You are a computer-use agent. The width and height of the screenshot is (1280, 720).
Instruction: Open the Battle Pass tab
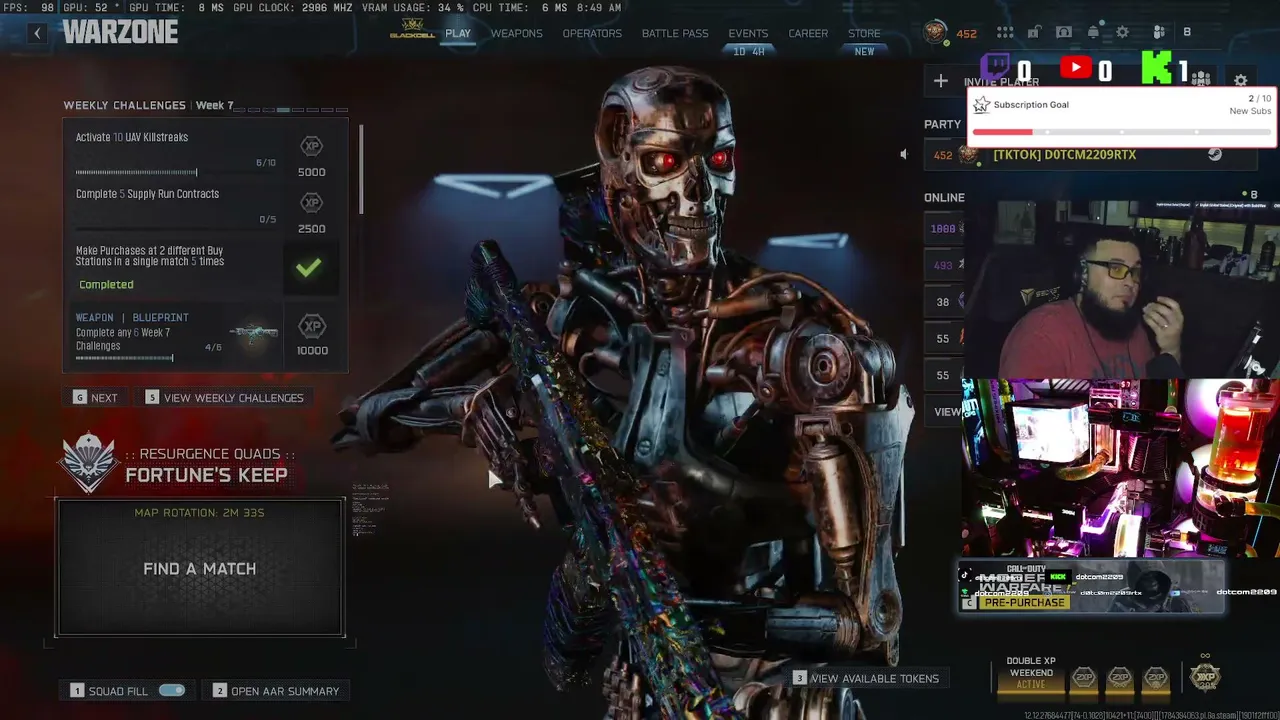[x=675, y=33]
